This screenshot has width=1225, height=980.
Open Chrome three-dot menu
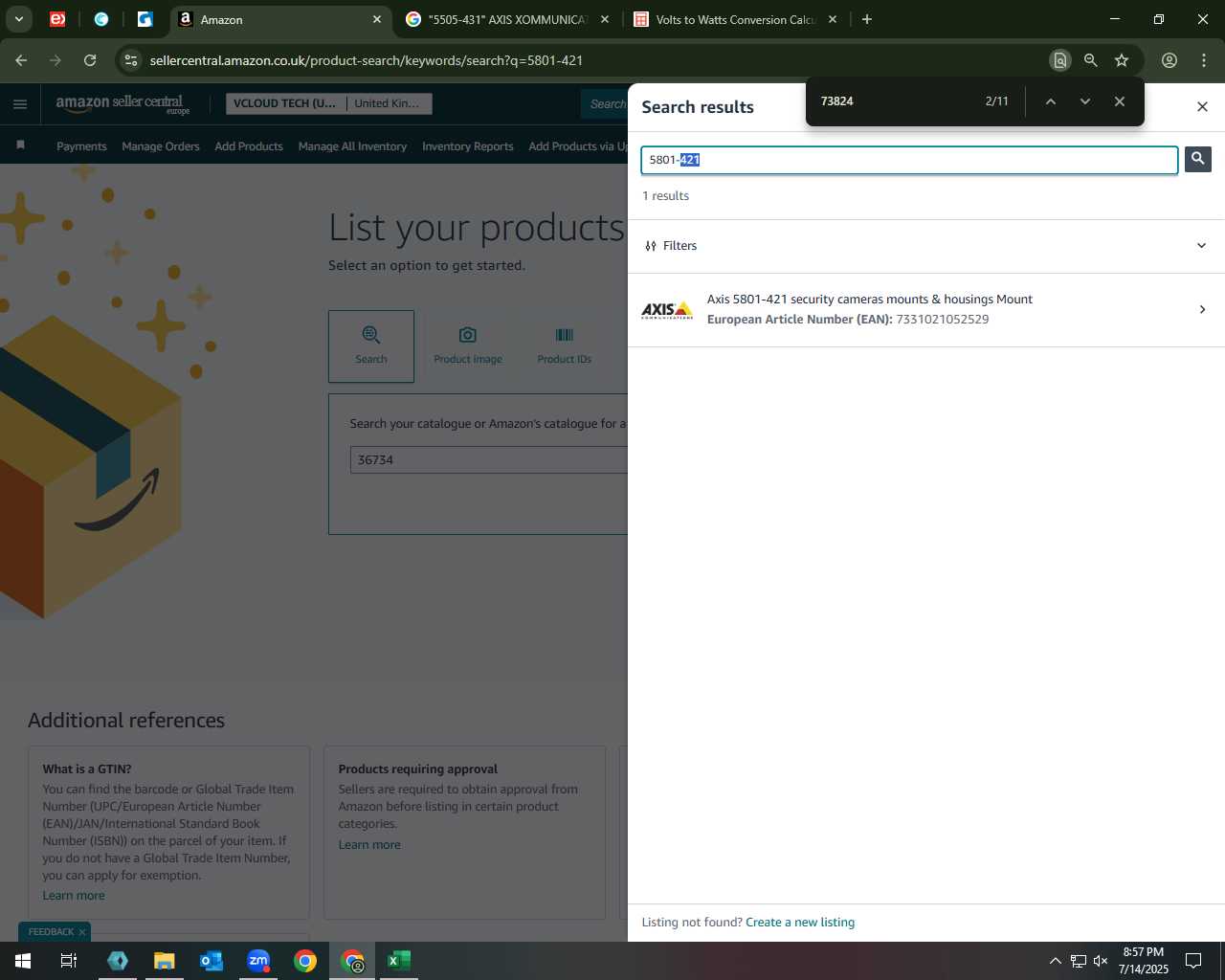[1204, 60]
